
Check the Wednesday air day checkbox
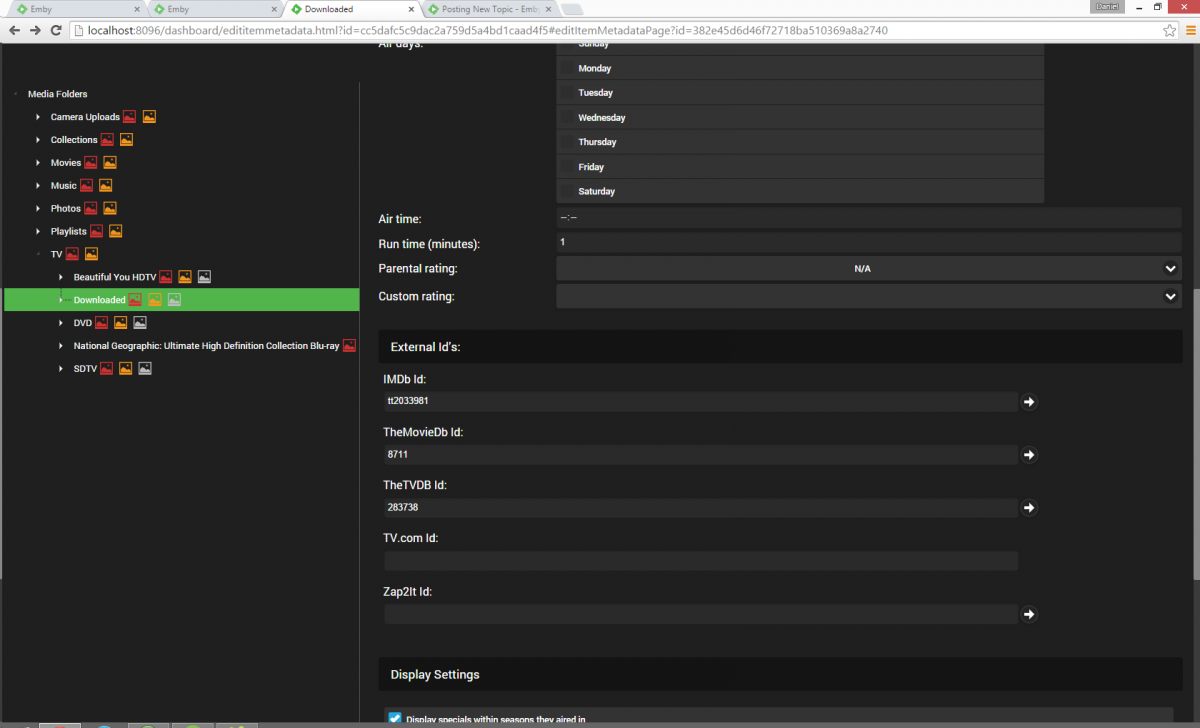click(x=567, y=117)
